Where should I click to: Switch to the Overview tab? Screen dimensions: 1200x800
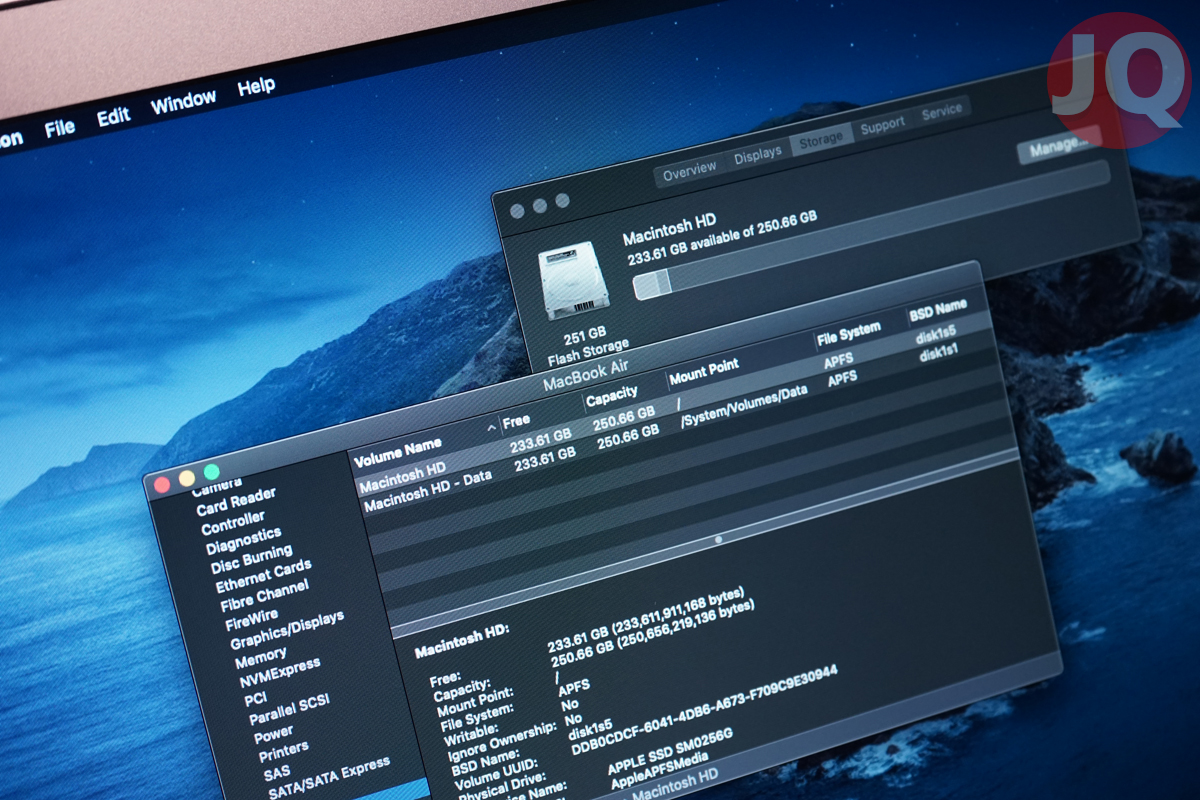coord(689,171)
